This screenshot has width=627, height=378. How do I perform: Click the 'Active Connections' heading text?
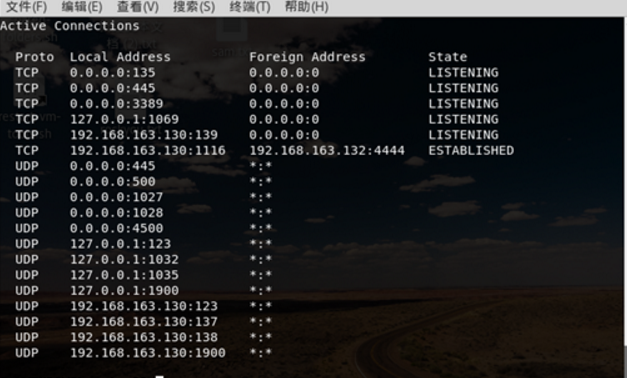pos(70,26)
